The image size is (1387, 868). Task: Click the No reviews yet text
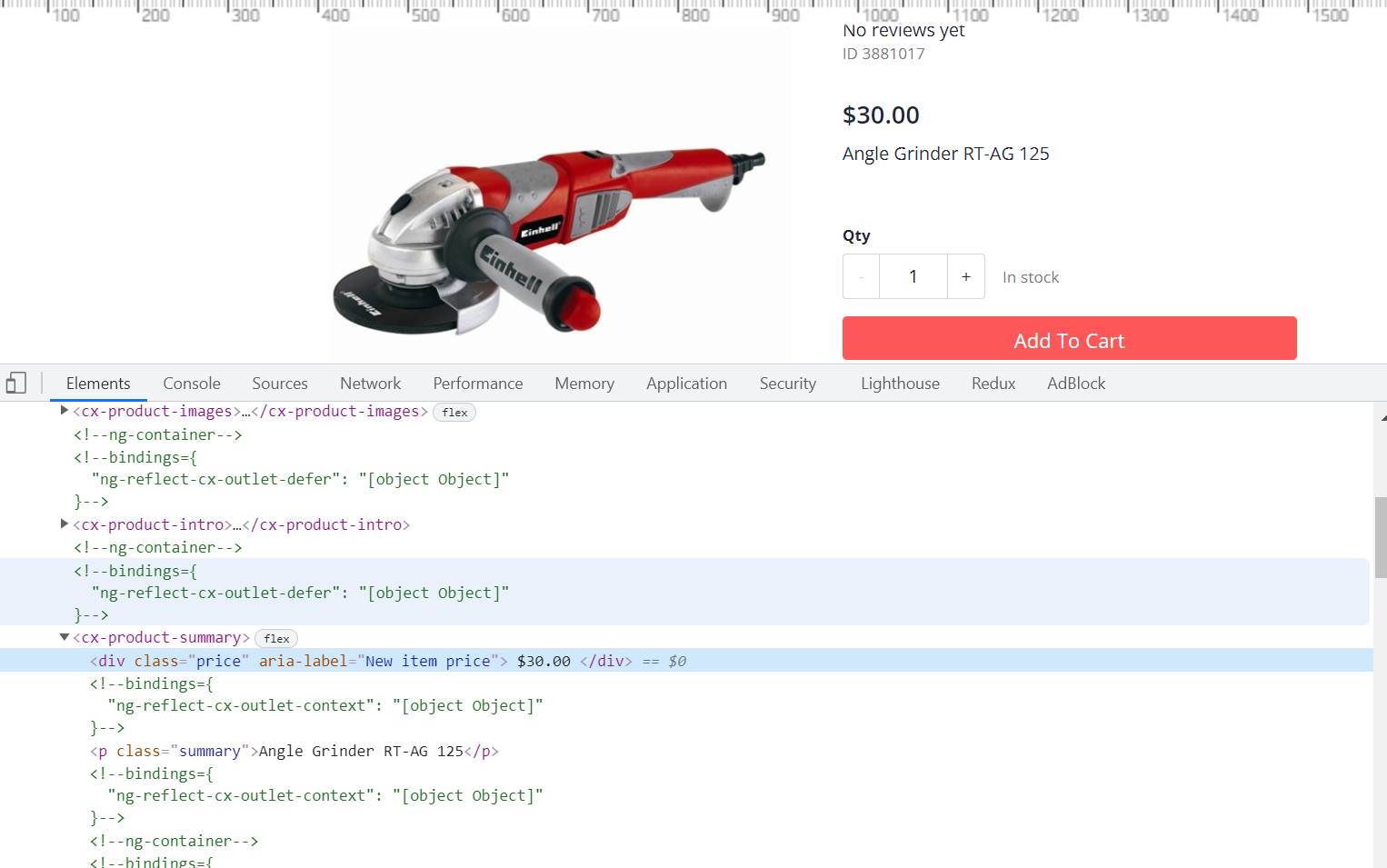[x=903, y=30]
